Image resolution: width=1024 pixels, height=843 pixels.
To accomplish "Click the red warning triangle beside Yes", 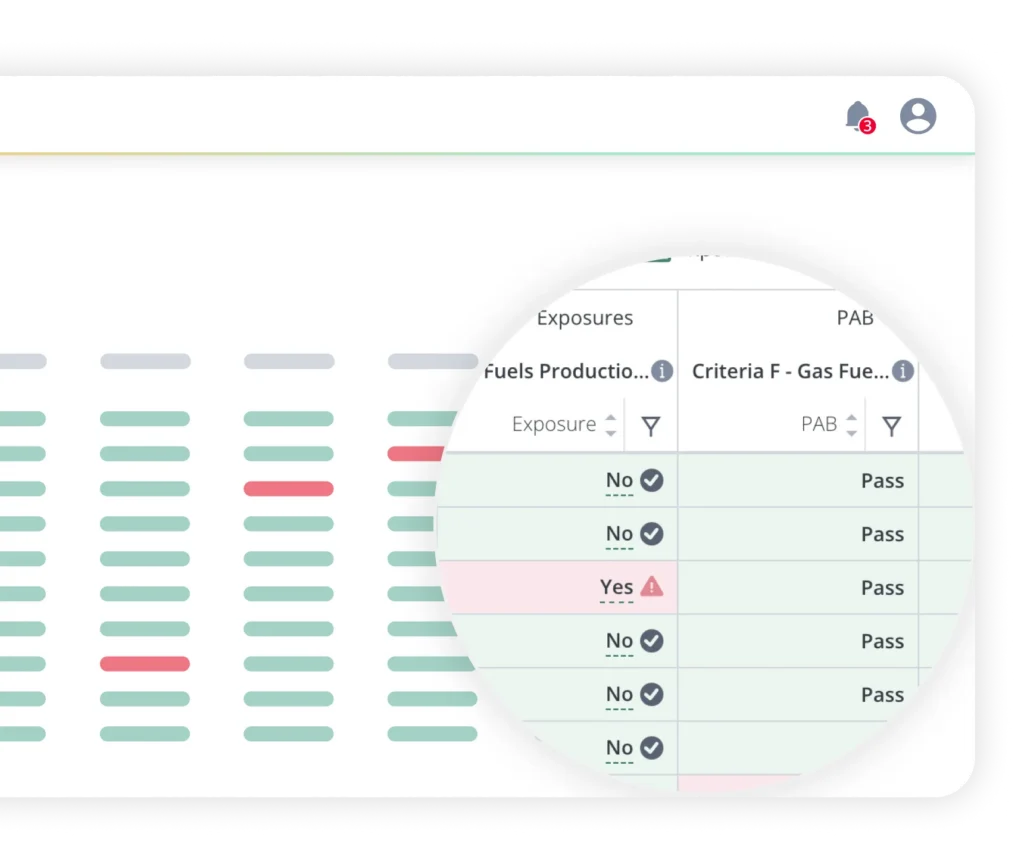I will click(x=651, y=586).
